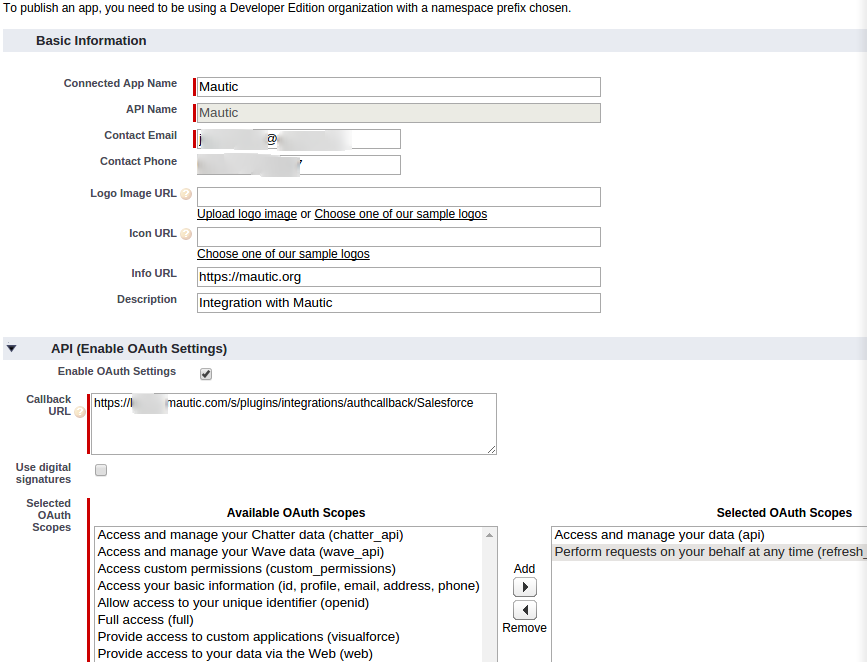867x662 pixels.
Task: Click into the Connected App Name field
Action: [x=399, y=87]
